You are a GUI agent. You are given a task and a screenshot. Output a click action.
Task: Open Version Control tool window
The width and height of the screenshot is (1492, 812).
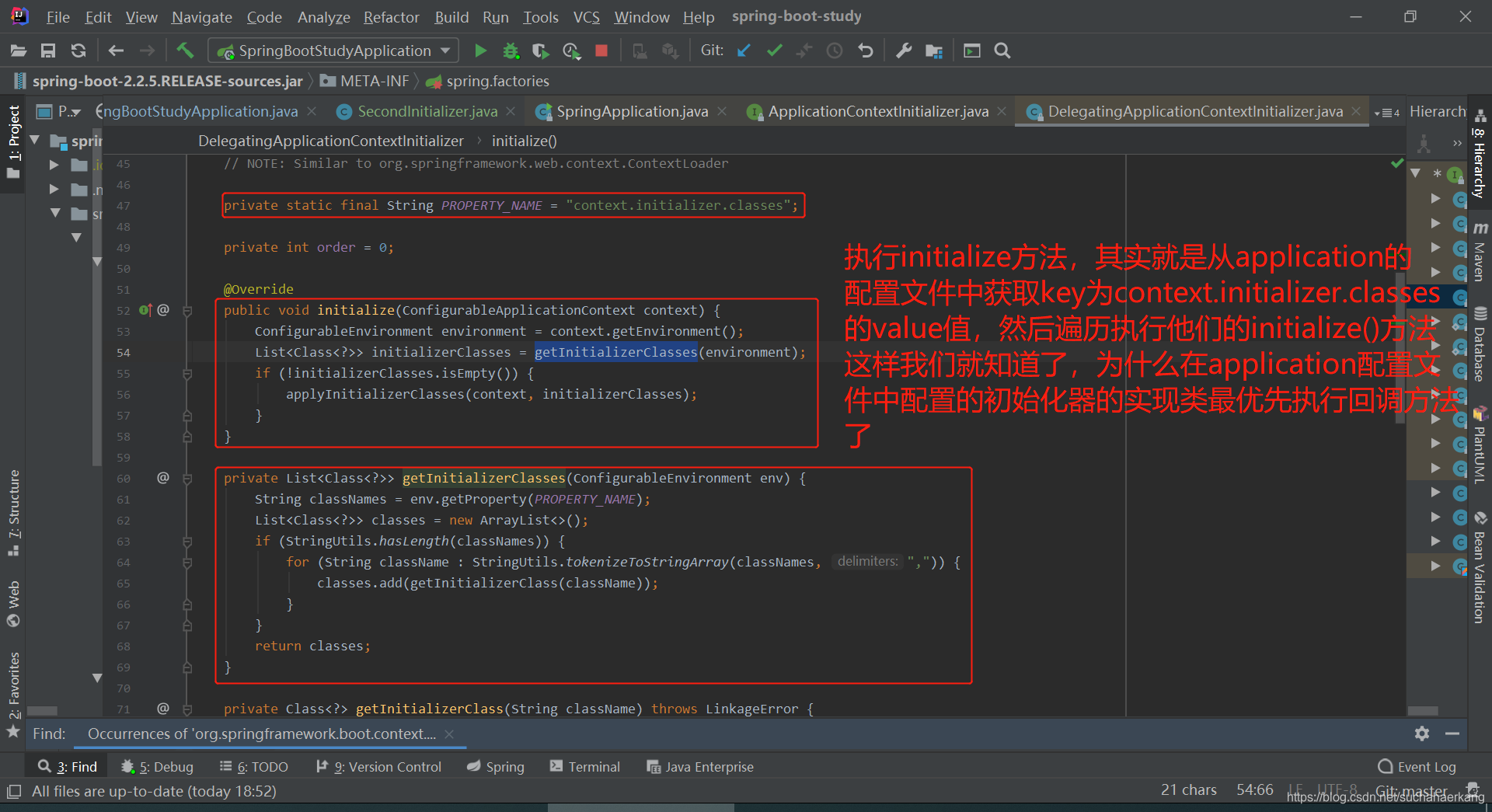[378, 767]
